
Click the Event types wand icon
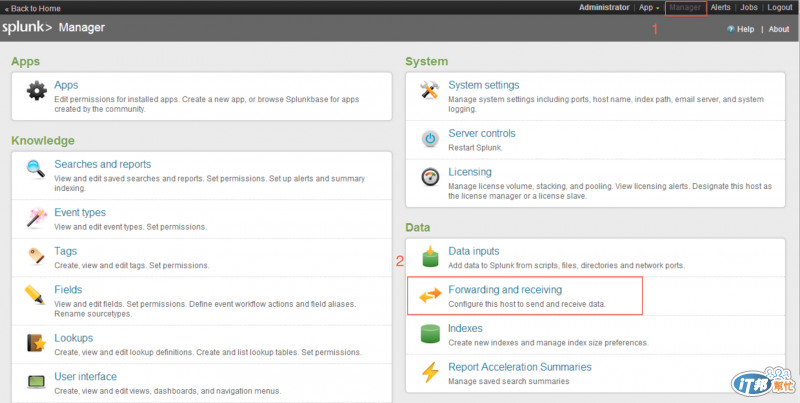pyautogui.click(x=36, y=217)
